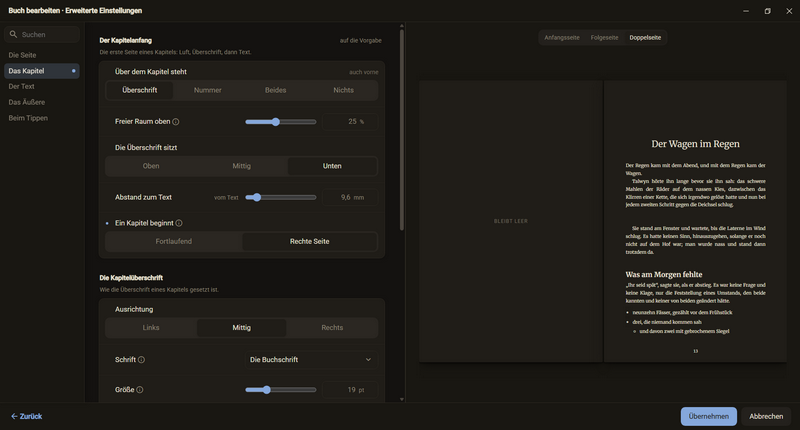This screenshot has width=800, height=430.
Task: Open Die Seite section in sidebar
Action: tap(42, 55)
